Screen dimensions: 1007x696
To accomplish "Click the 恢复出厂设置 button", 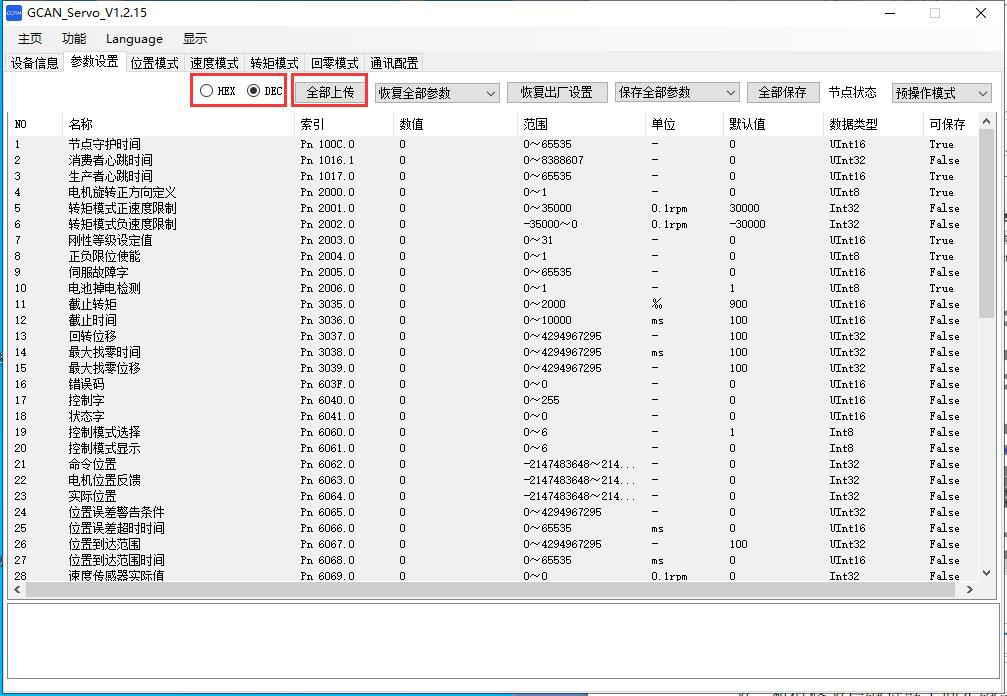I will (x=556, y=92).
